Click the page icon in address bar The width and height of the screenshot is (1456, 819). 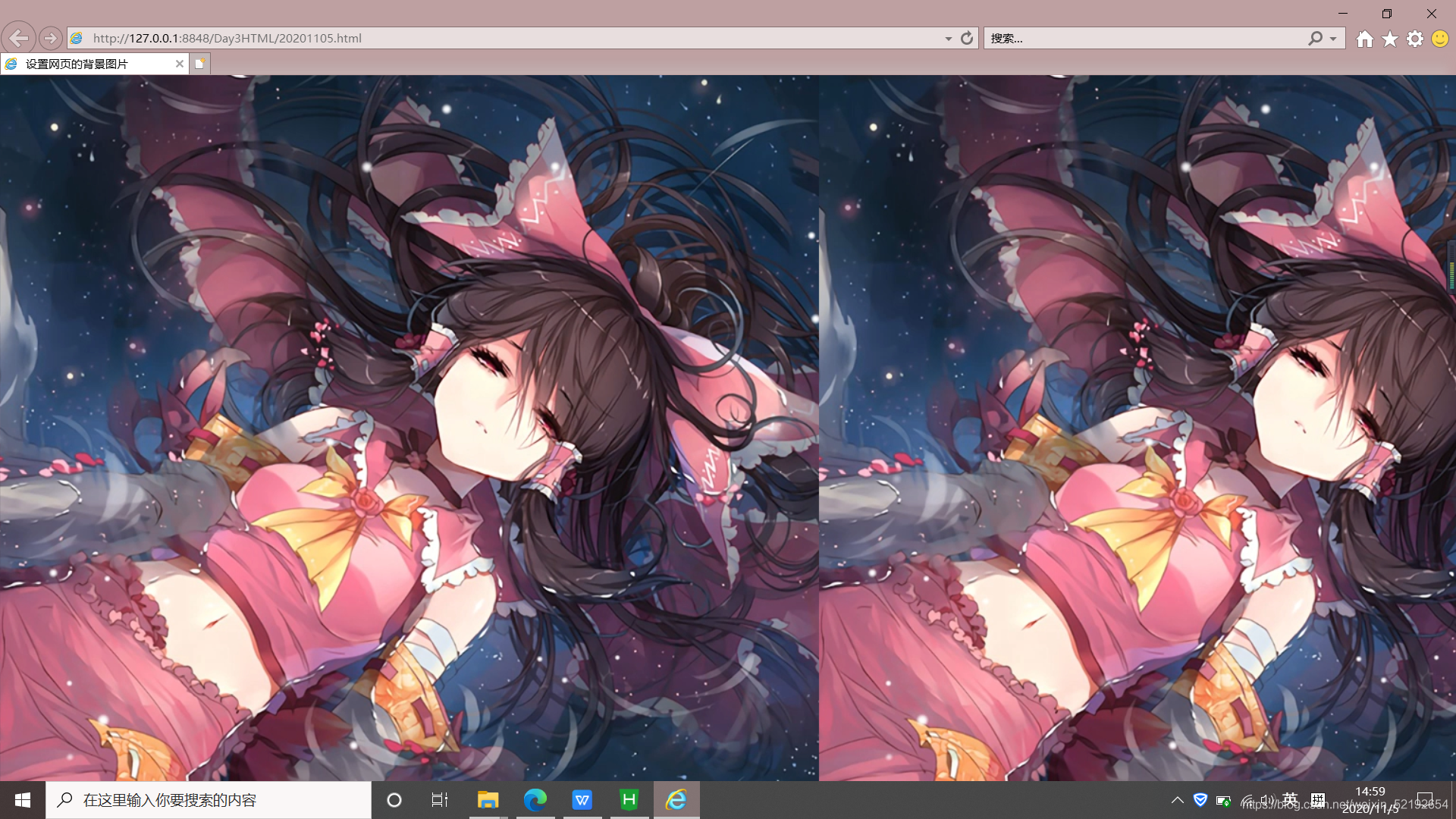(77, 38)
